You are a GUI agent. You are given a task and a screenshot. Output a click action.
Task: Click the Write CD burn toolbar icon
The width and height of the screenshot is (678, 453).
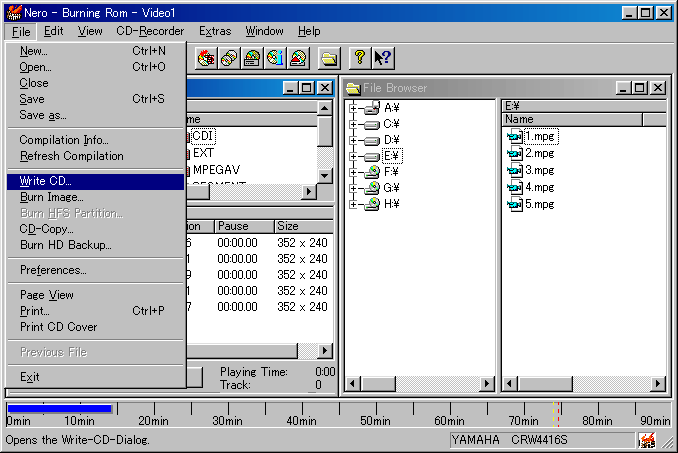tap(206, 58)
